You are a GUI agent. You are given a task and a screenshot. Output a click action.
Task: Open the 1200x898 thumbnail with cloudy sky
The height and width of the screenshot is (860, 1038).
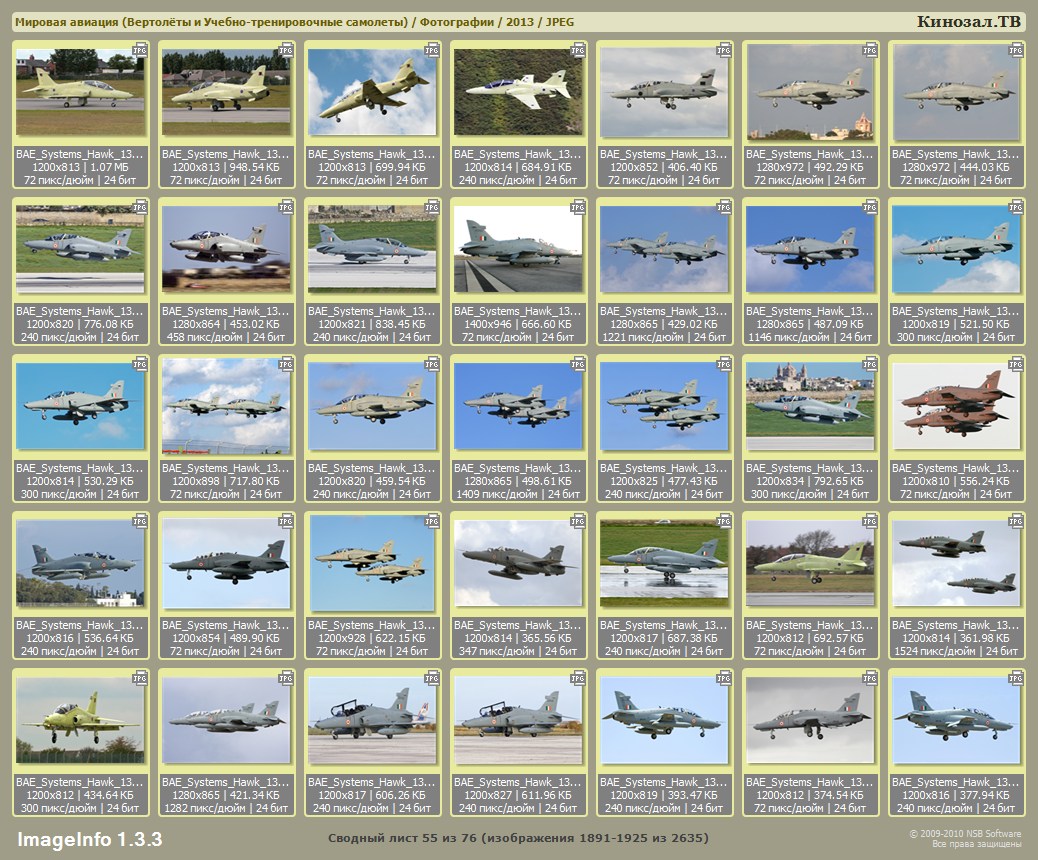(226, 407)
